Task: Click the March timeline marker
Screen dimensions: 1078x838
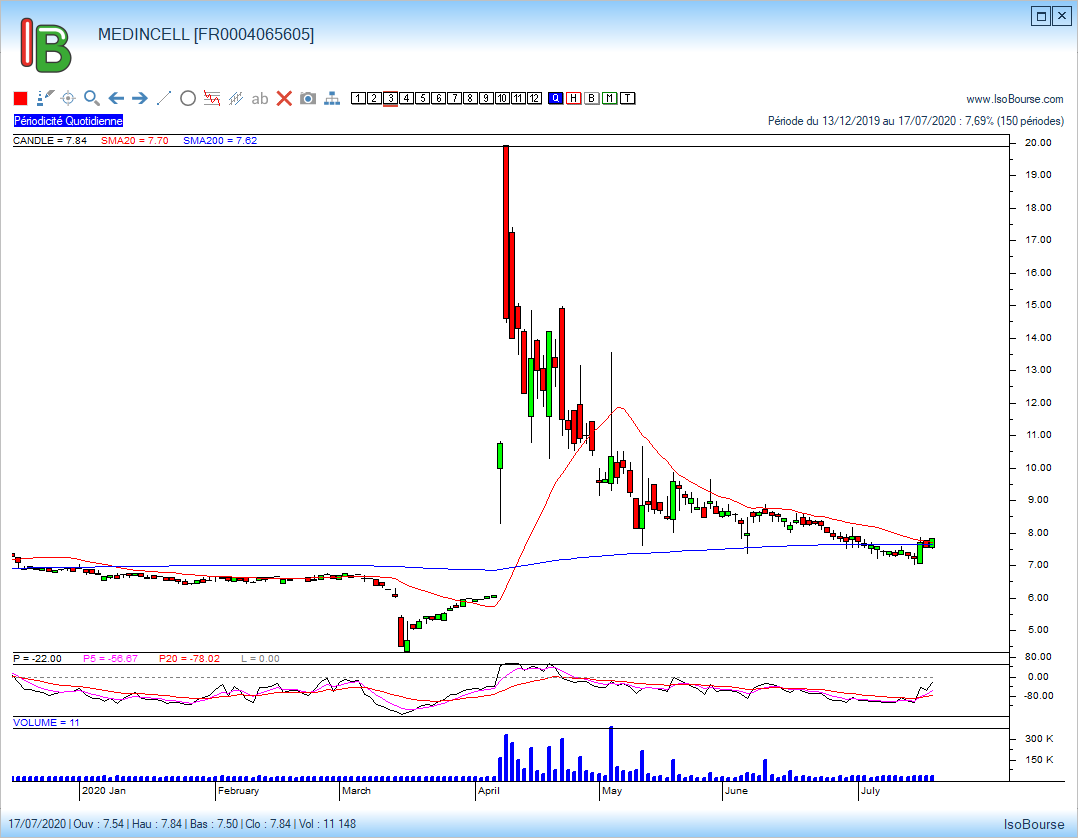Action: (356, 791)
